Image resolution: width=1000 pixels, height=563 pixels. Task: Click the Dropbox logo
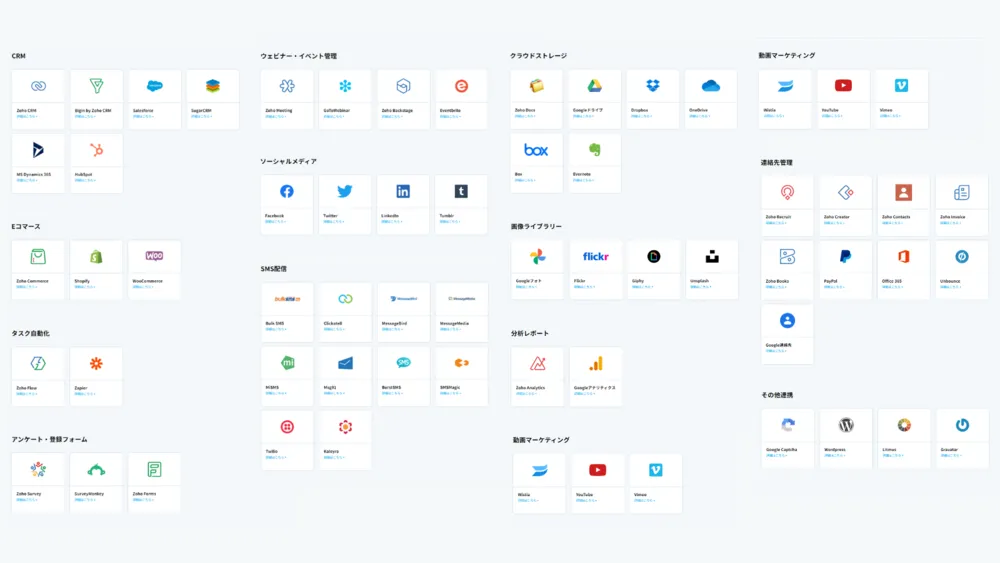pyautogui.click(x=652, y=85)
